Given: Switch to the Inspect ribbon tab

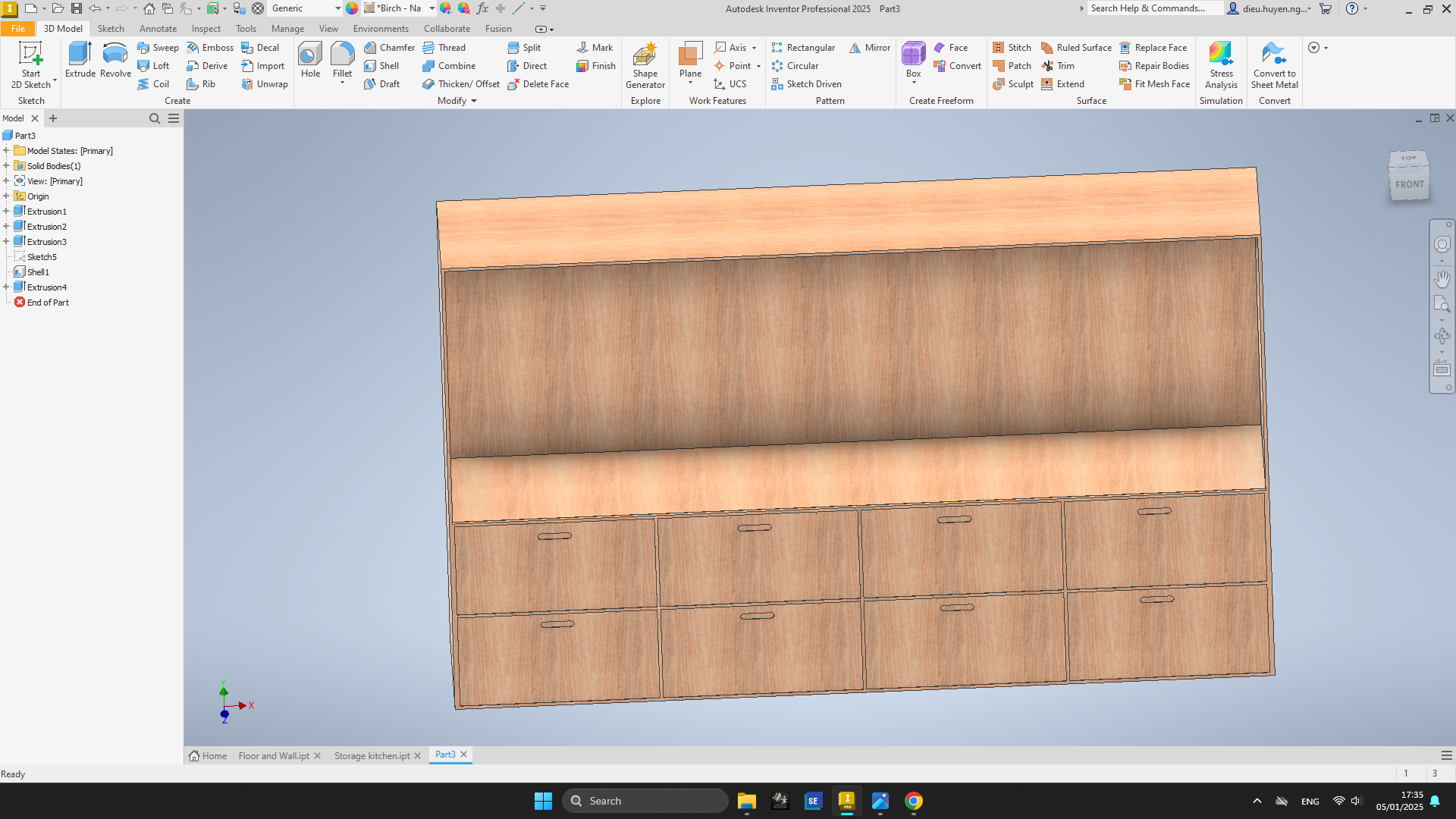Looking at the screenshot, I should (x=206, y=29).
